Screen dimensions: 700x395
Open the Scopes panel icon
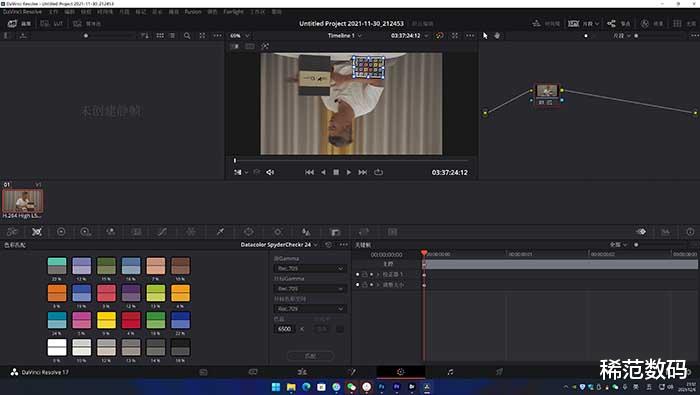[665, 232]
